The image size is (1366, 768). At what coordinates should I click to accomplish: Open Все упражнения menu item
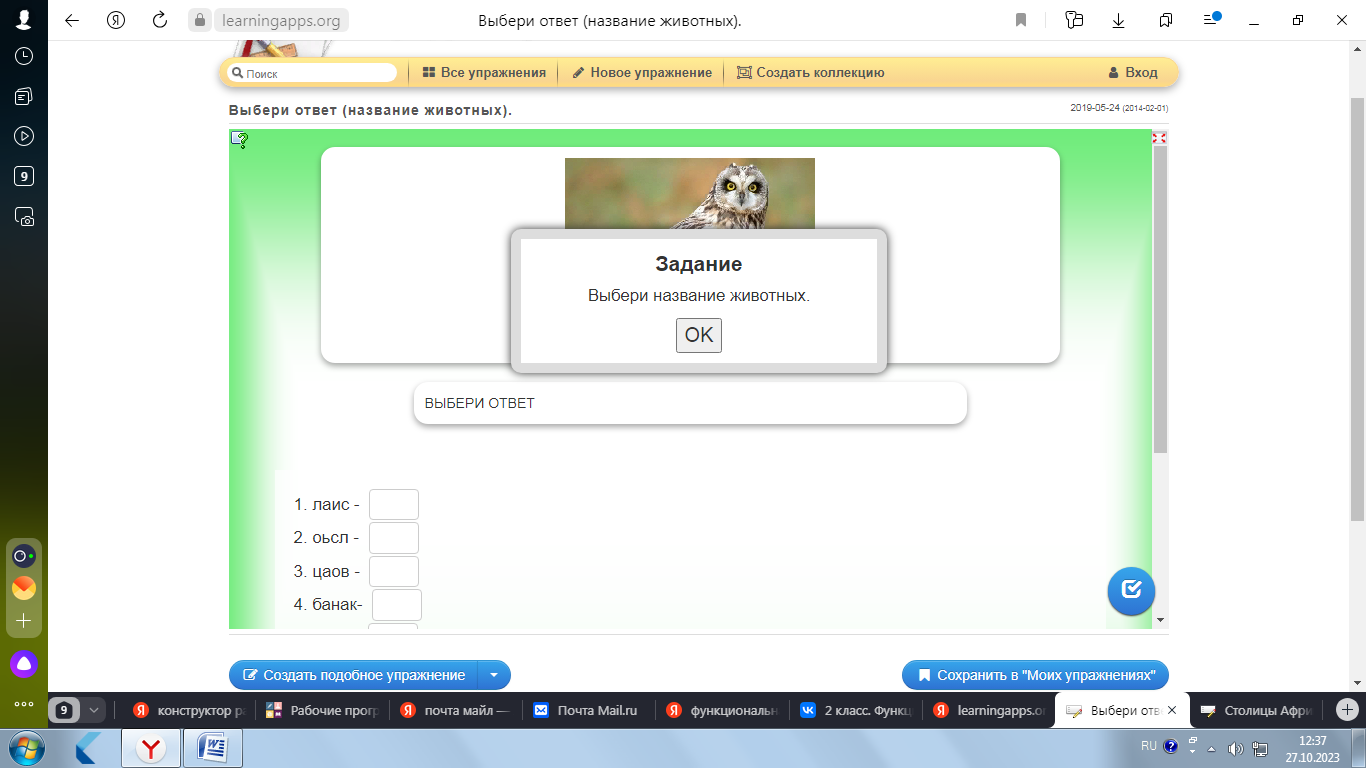(484, 73)
